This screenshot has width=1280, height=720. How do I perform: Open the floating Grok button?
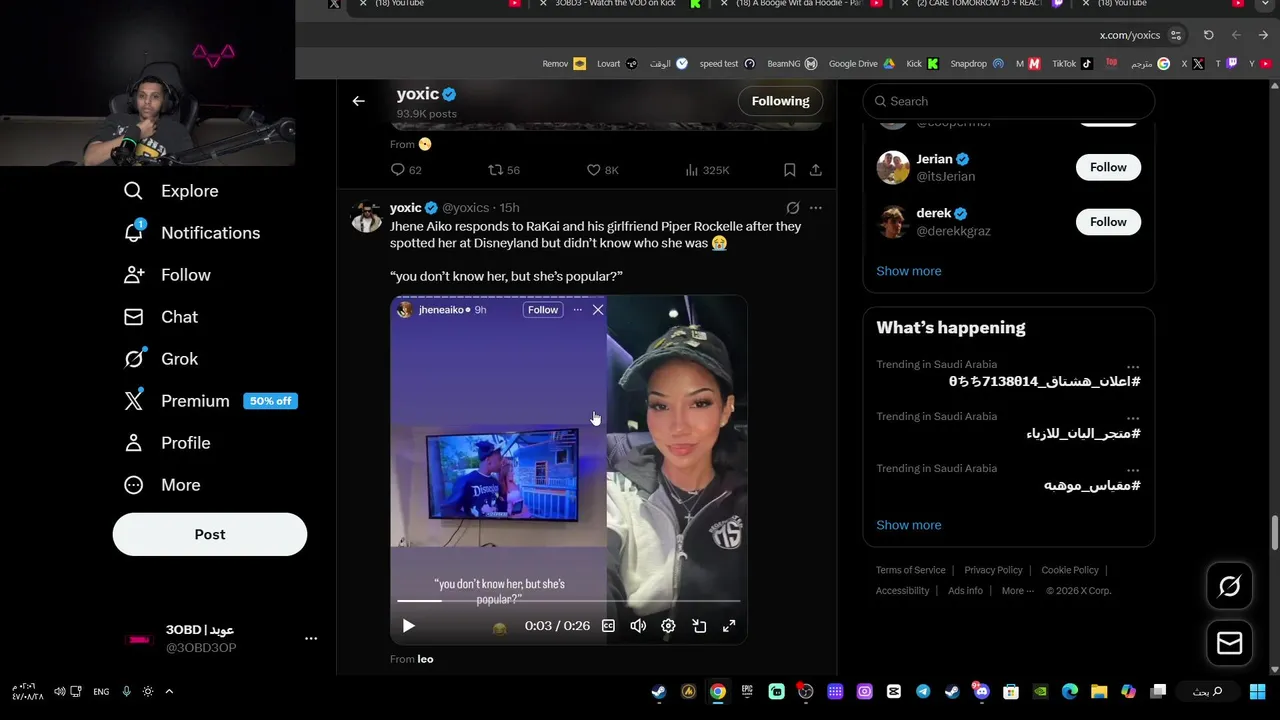tap(1229, 587)
